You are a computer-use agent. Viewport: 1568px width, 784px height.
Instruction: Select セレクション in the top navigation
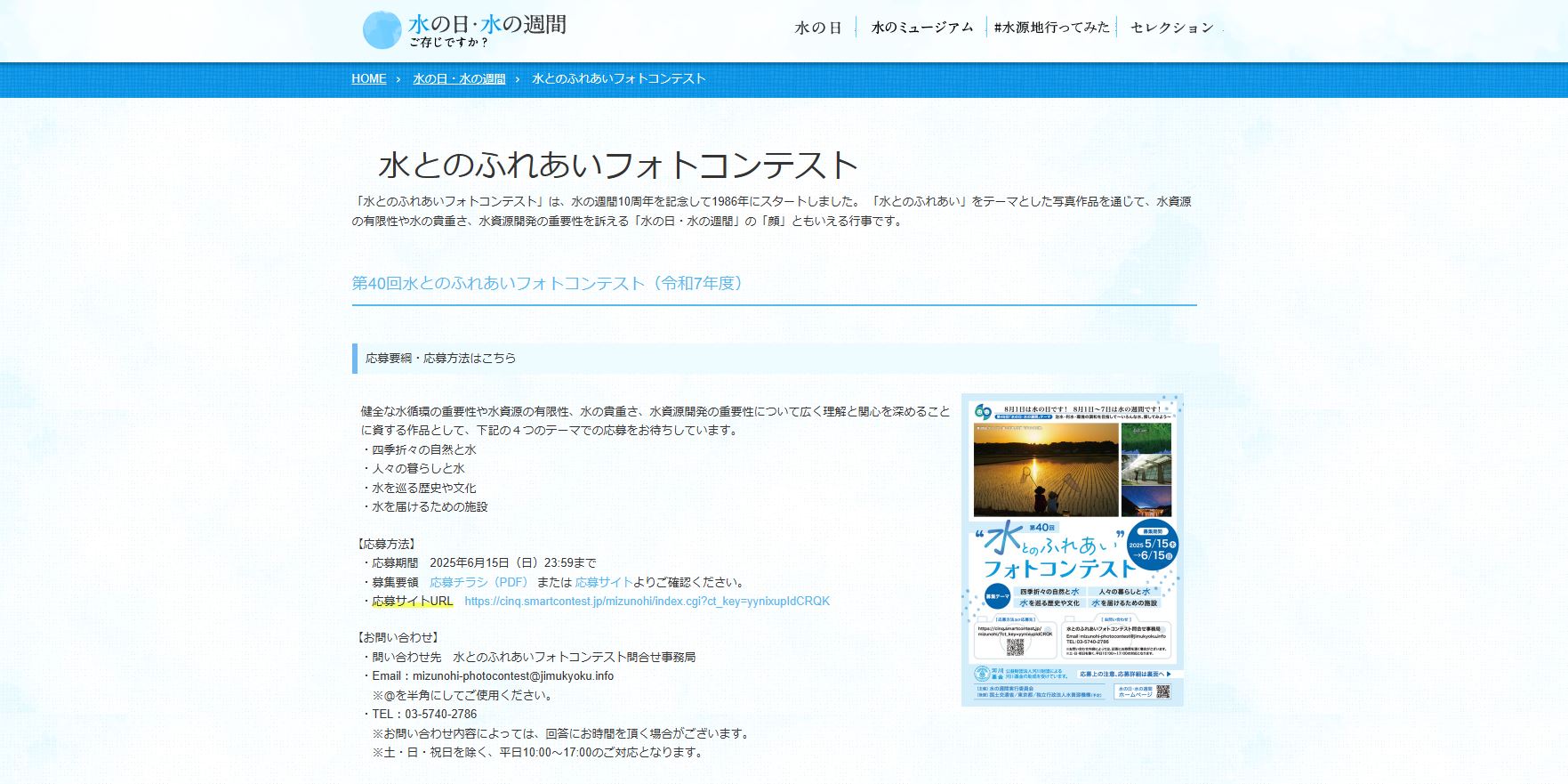coord(1171,28)
